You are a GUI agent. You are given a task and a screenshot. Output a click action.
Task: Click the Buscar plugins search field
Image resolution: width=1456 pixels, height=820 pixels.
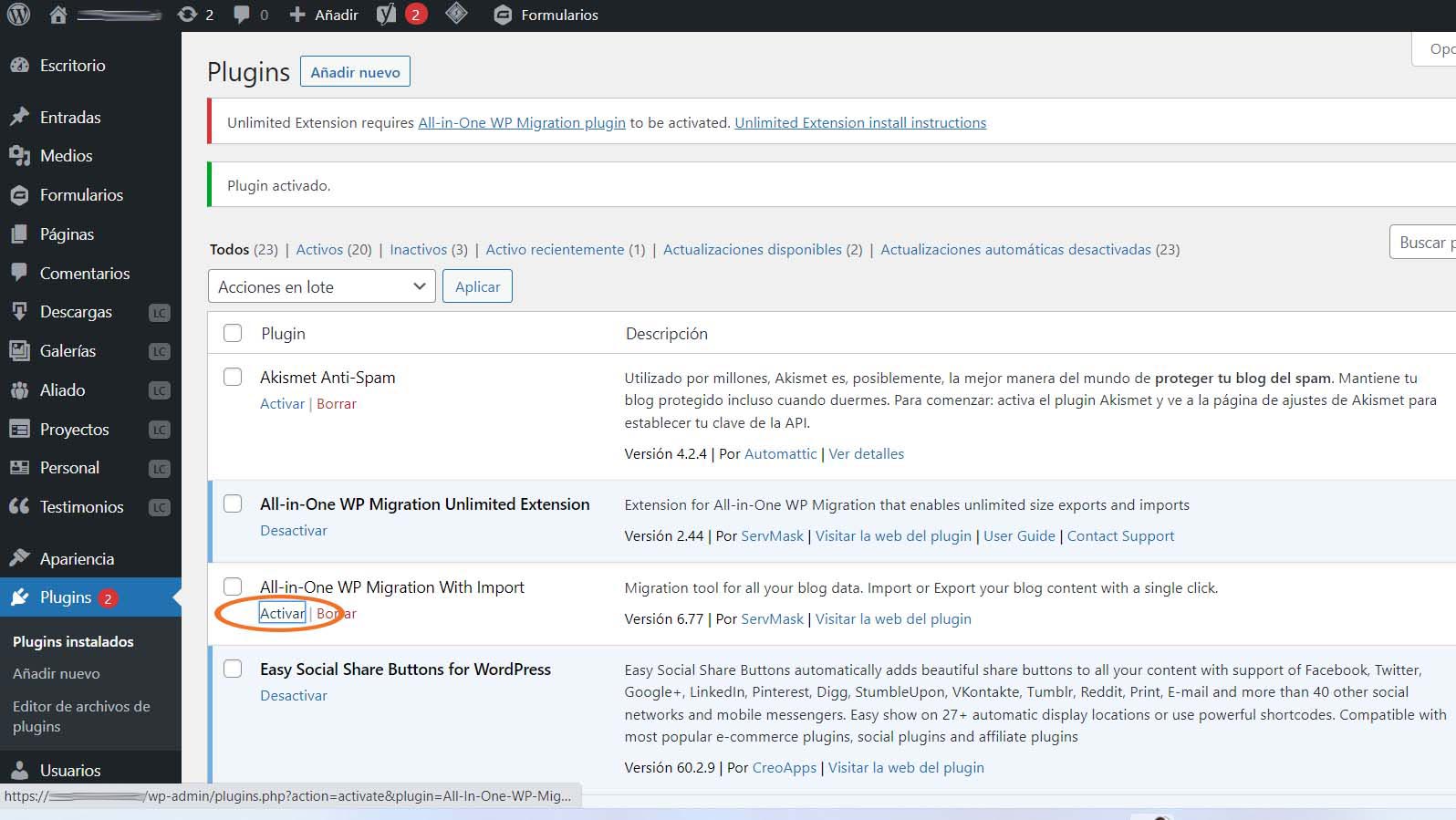tap(1422, 242)
